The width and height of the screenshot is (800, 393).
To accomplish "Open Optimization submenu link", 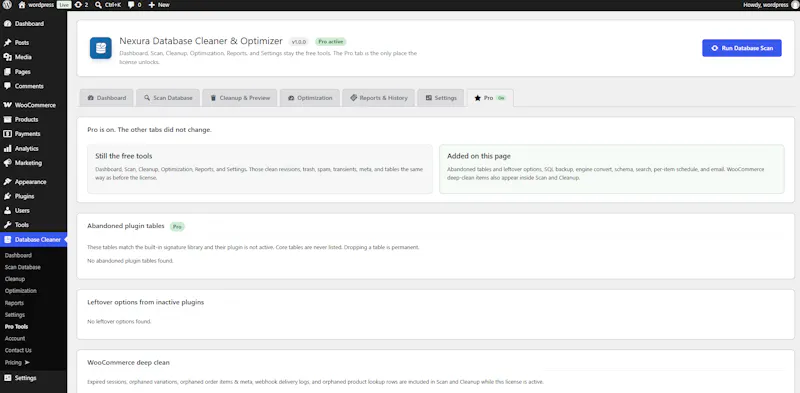I will 20,290.
